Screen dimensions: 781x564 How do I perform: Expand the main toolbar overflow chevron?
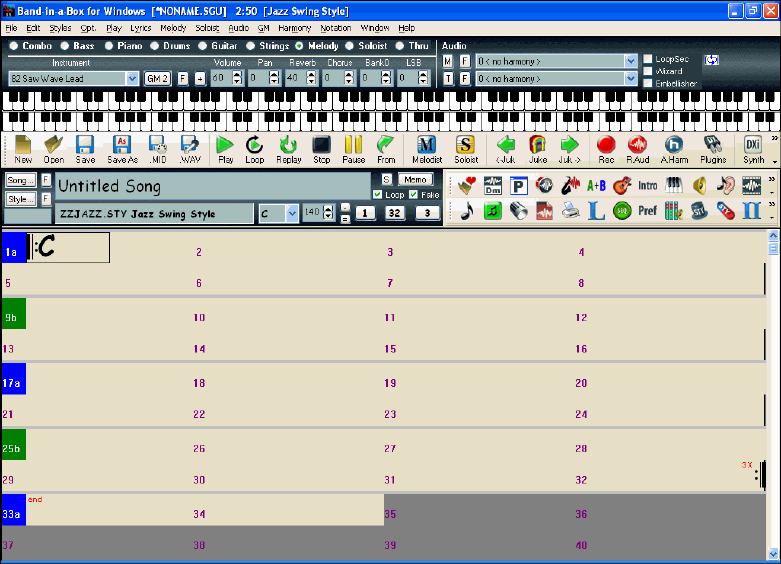(x=775, y=139)
